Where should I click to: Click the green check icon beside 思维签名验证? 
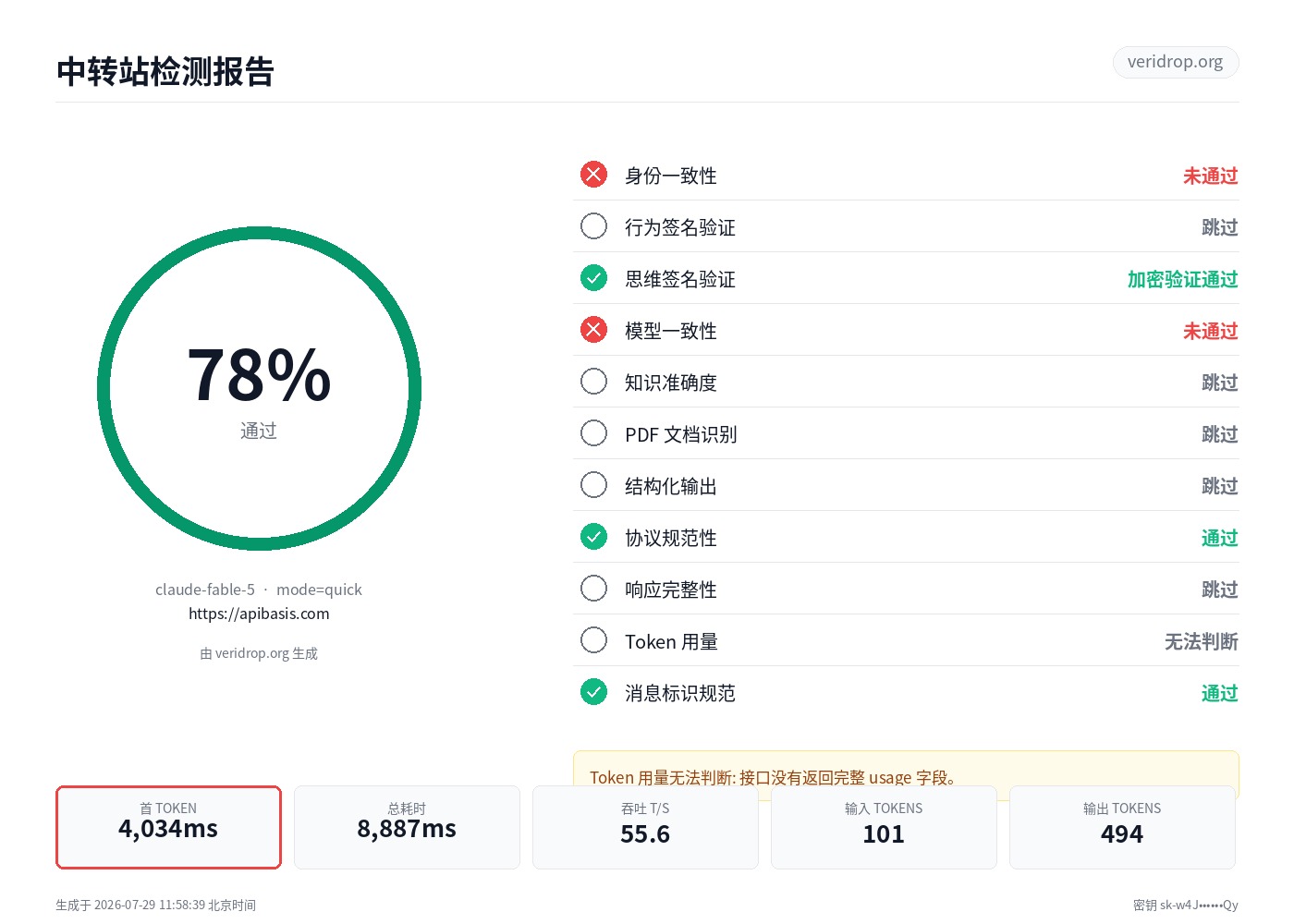point(593,278)
